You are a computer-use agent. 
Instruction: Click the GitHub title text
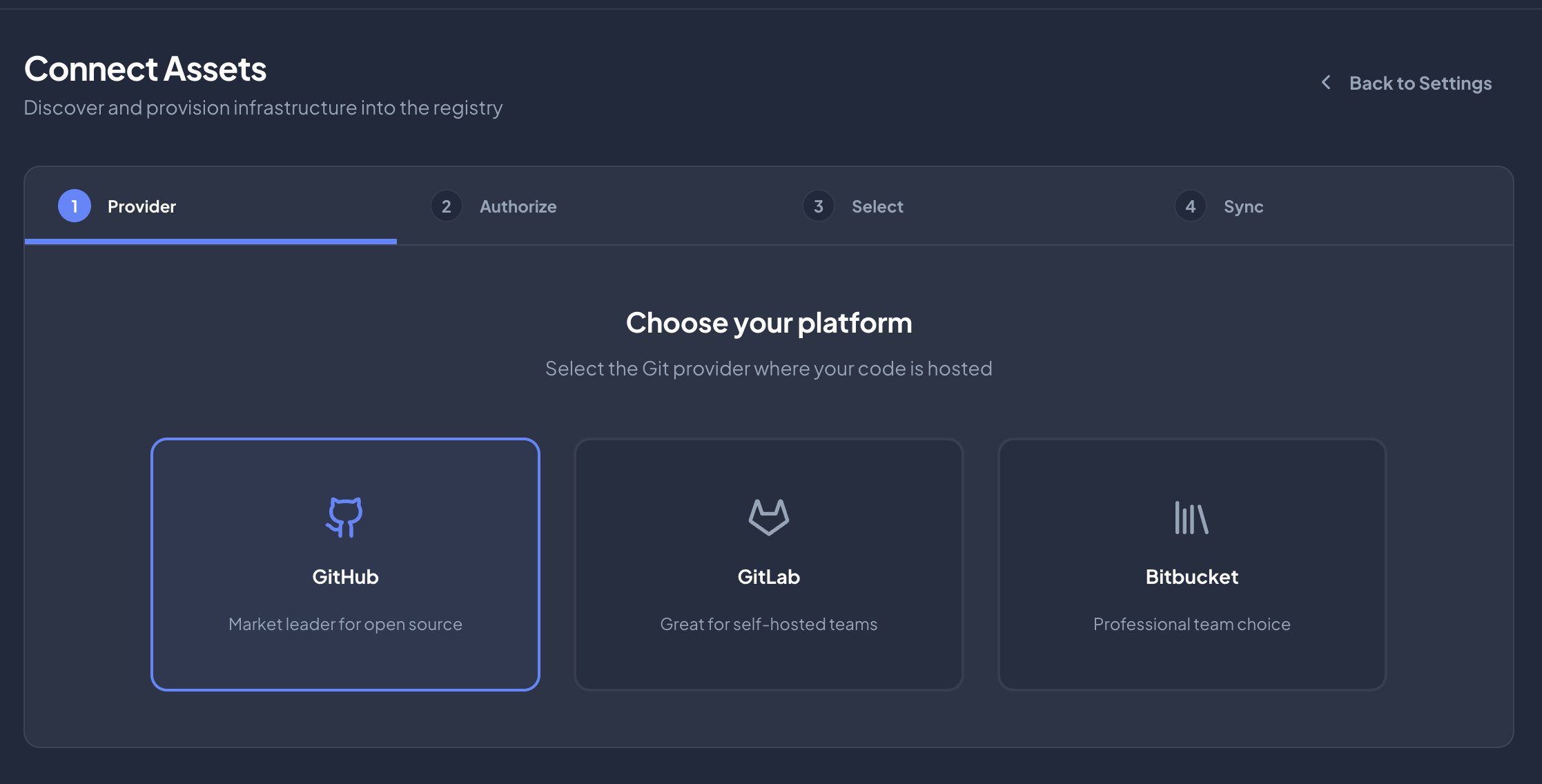(345, 577)
